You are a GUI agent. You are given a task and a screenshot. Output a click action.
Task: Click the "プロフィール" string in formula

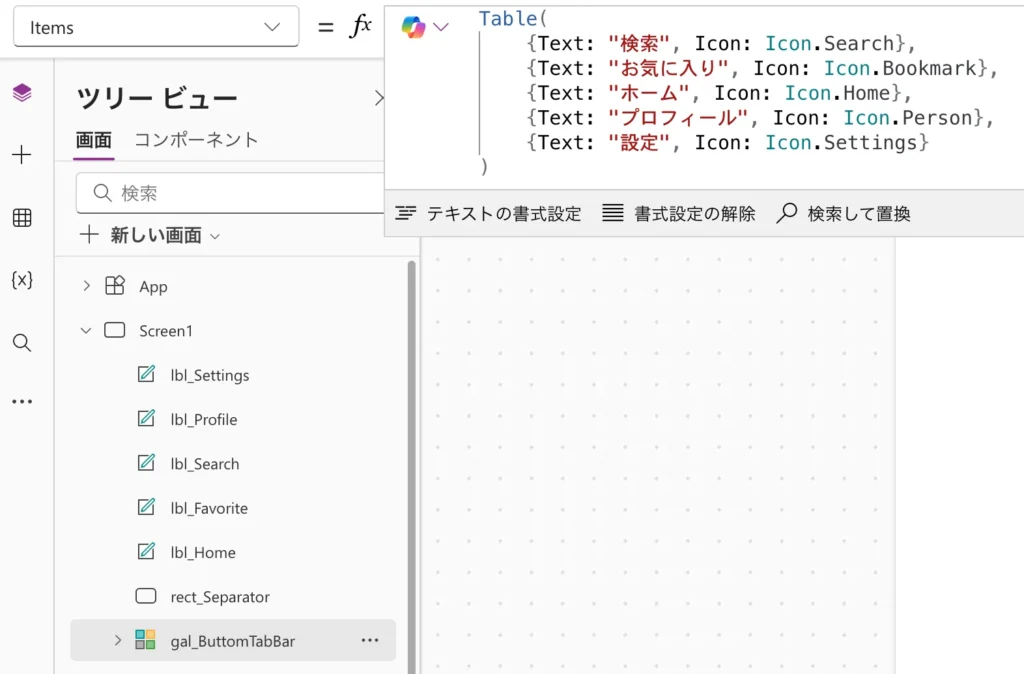(x=678, y=118)
